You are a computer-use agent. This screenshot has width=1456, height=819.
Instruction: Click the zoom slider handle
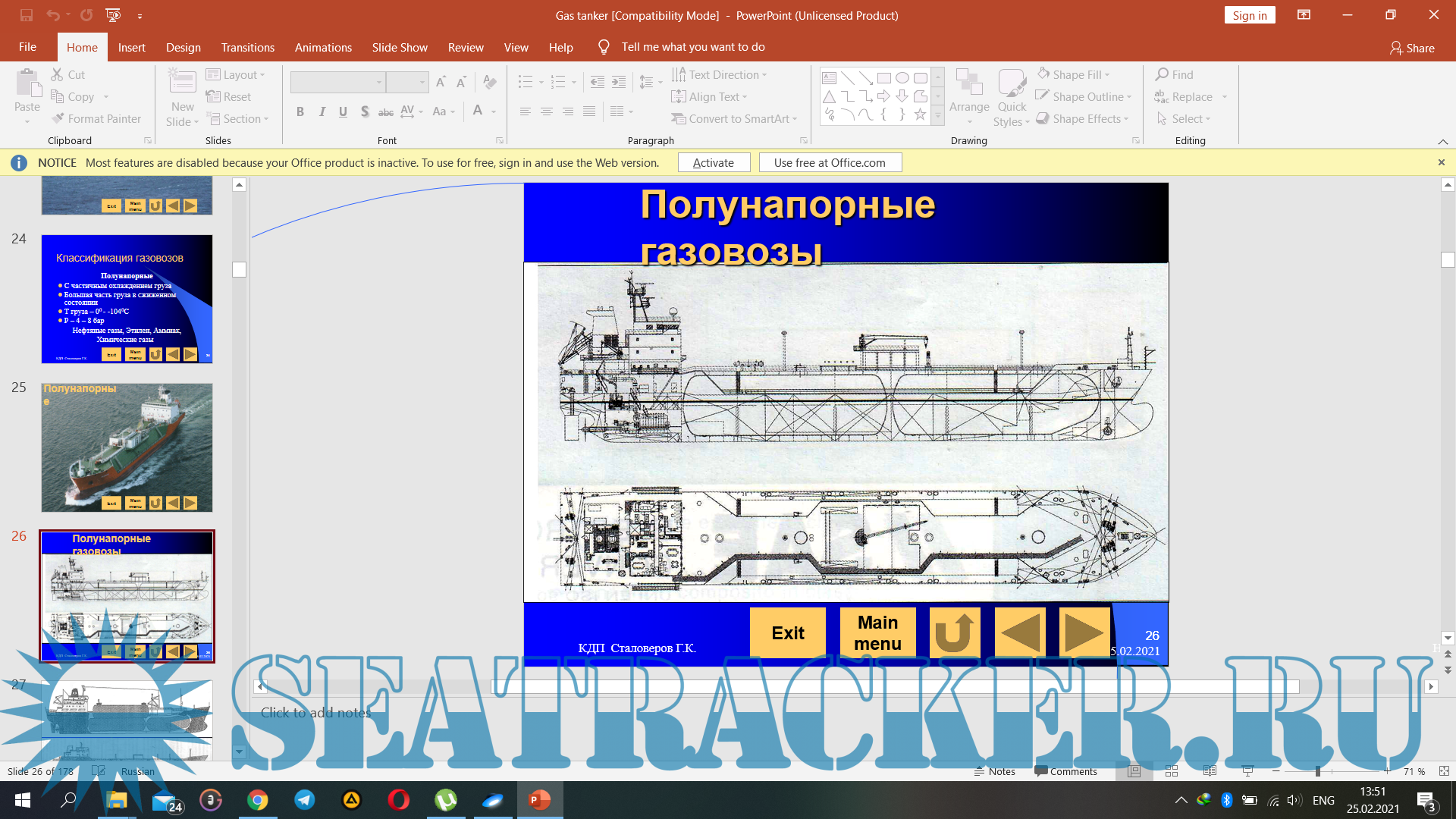[x=1318, y=771]
